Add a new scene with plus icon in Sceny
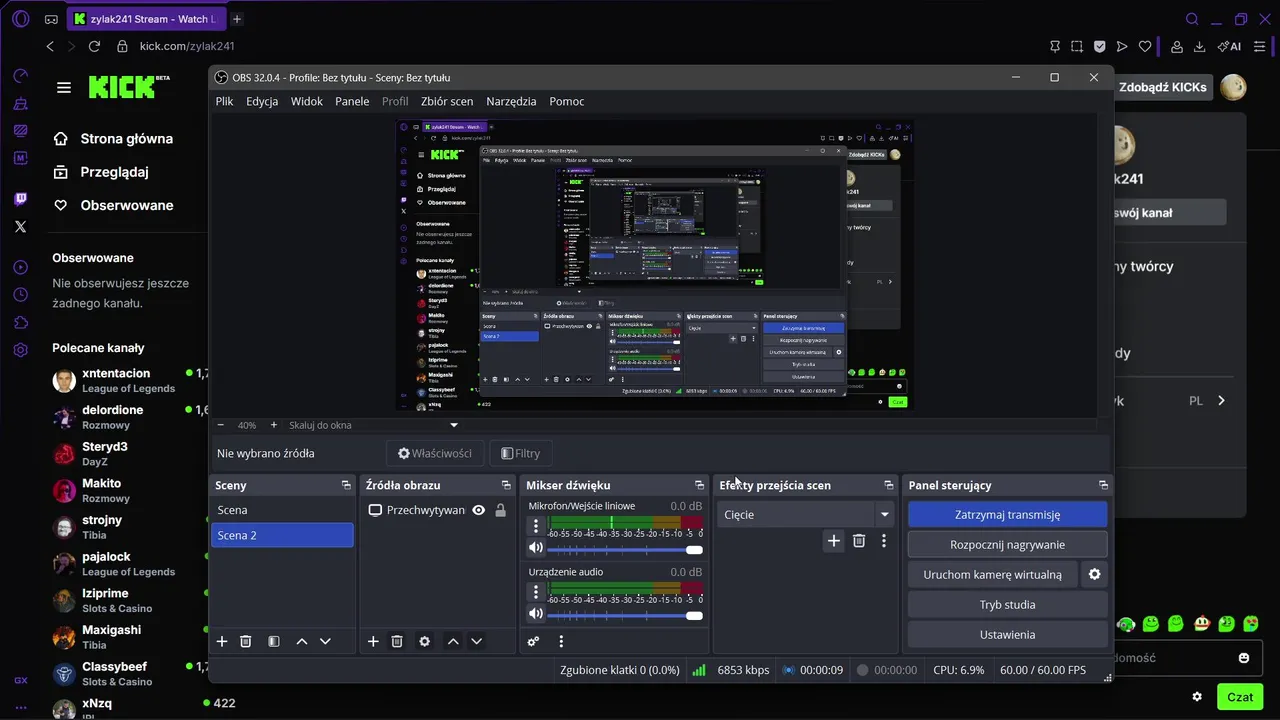Screen dimensions: 1280x720 click(x=222, y=642)
